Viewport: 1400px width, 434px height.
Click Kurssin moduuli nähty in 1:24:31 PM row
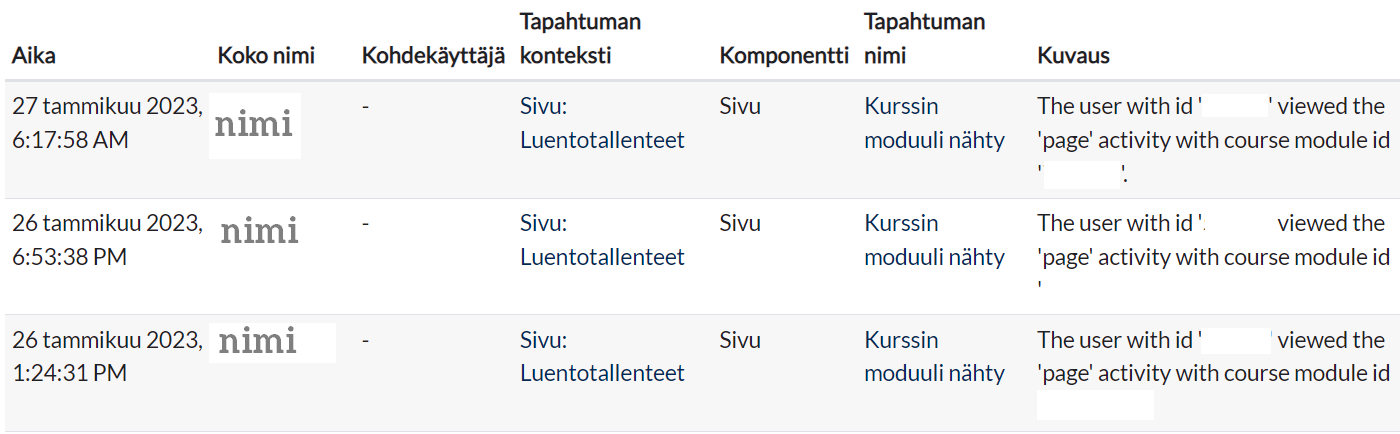934,356
